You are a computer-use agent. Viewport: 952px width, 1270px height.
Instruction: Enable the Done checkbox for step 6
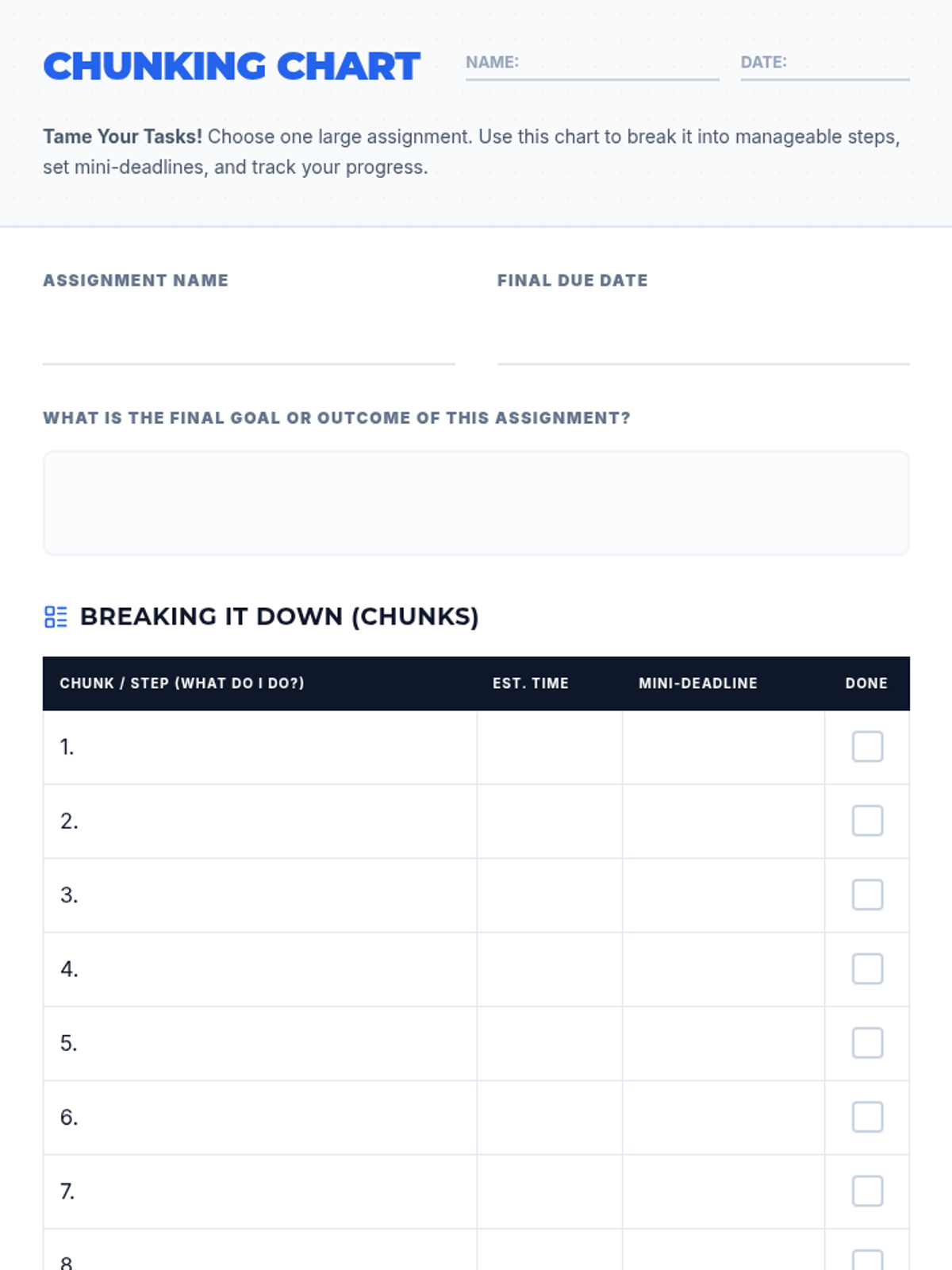click(x=867, y=1117)
